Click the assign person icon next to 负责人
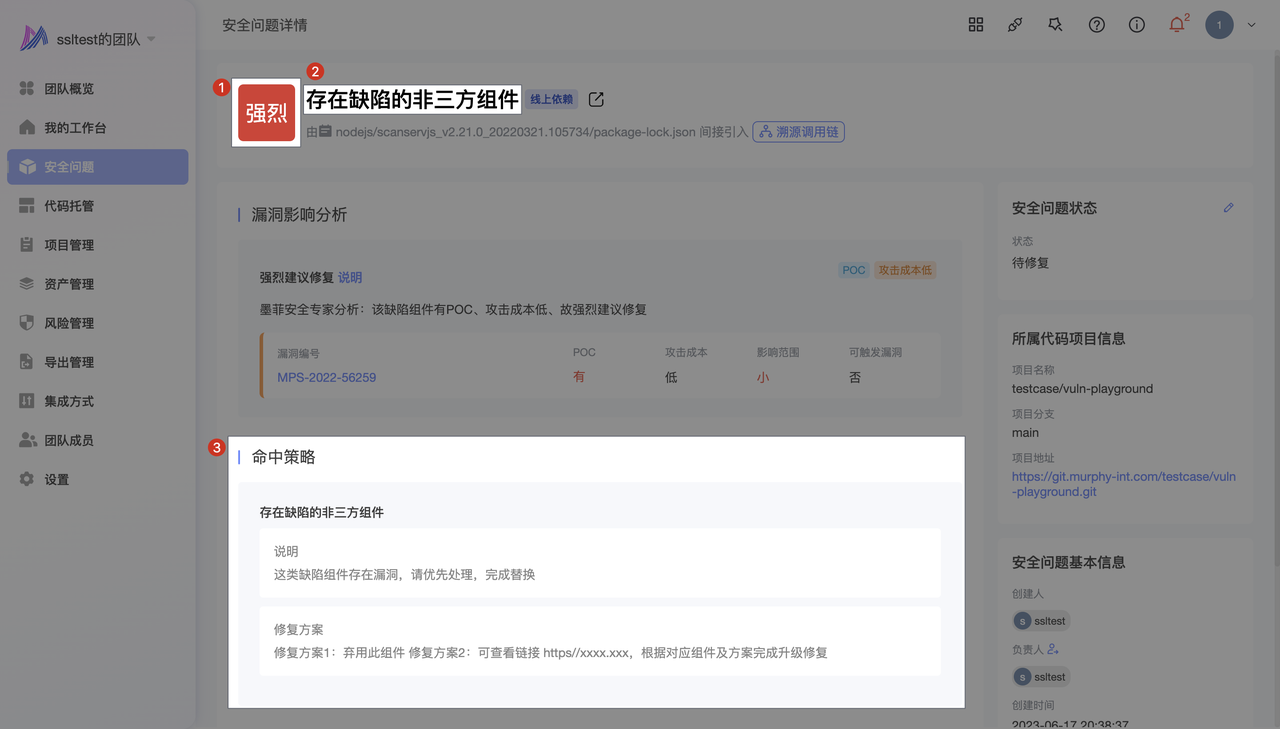The width and height of the screenshot is (1280, 729). 1053,650
